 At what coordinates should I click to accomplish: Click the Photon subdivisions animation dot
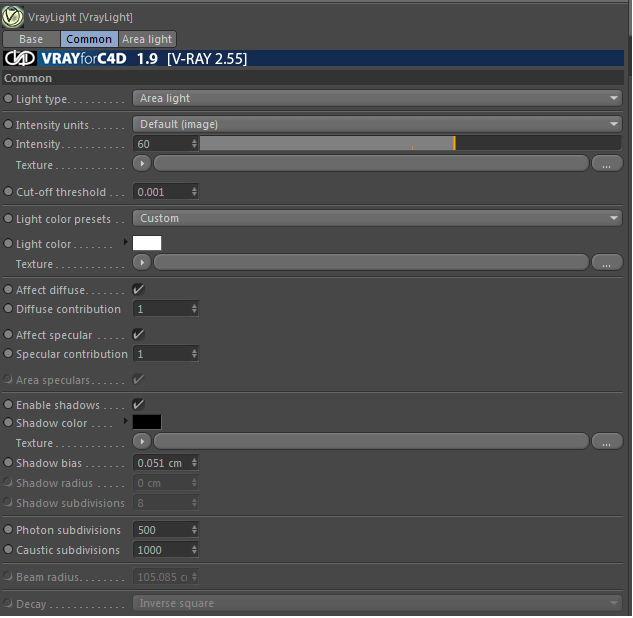(x=8, y=529)
